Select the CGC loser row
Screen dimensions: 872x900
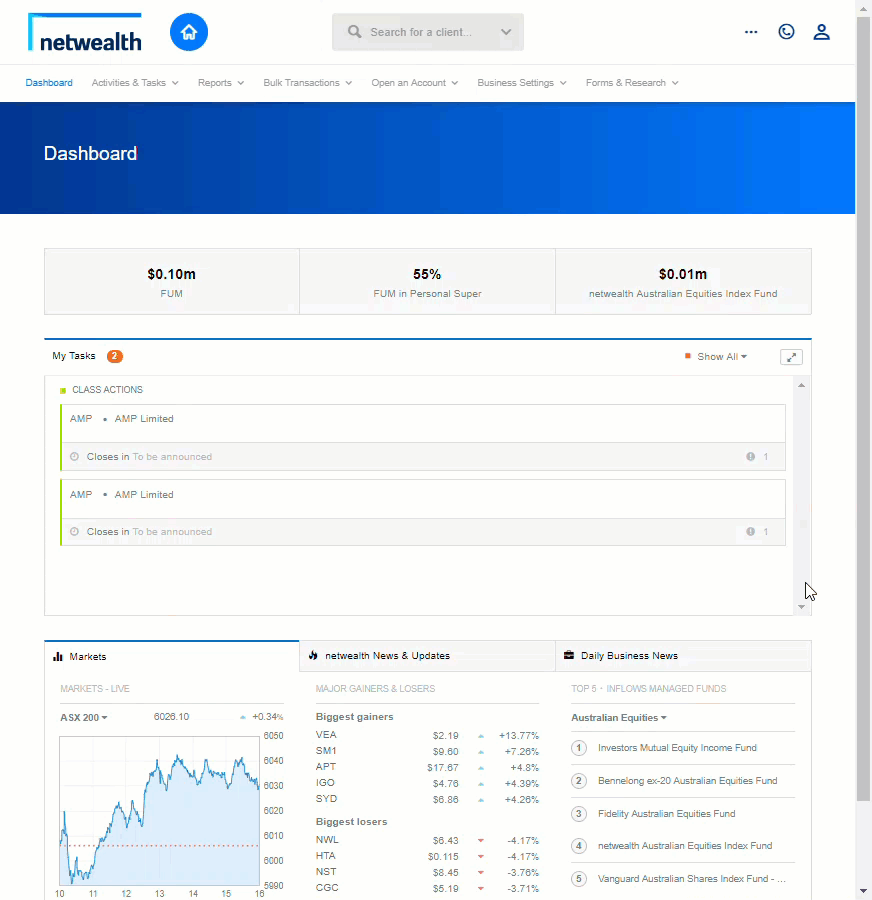tap(427, 889)
